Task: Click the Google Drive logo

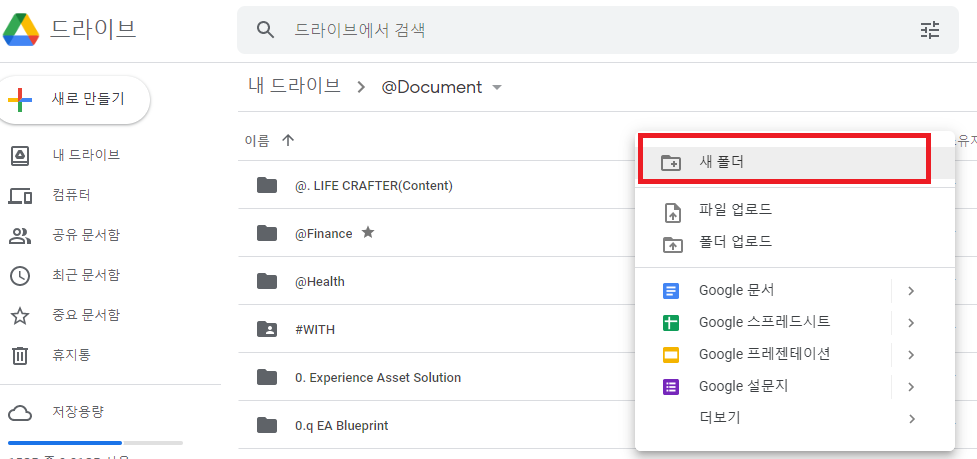Action: click(22, 29)
